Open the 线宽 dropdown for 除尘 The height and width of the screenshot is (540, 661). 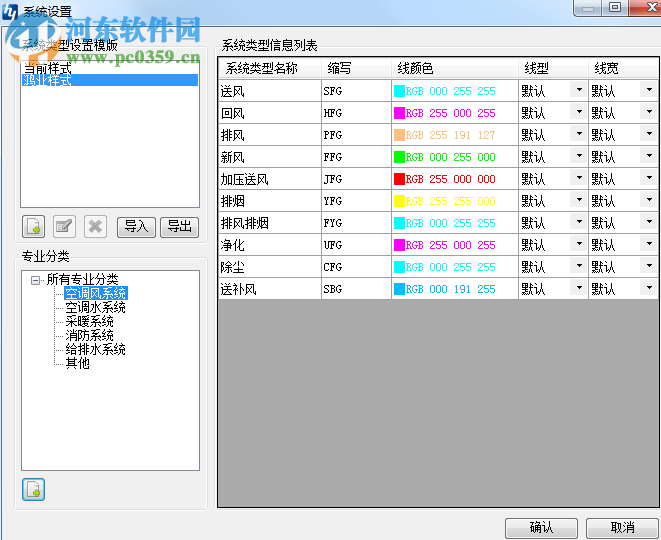pyautogui.click(x=649, y=266)
